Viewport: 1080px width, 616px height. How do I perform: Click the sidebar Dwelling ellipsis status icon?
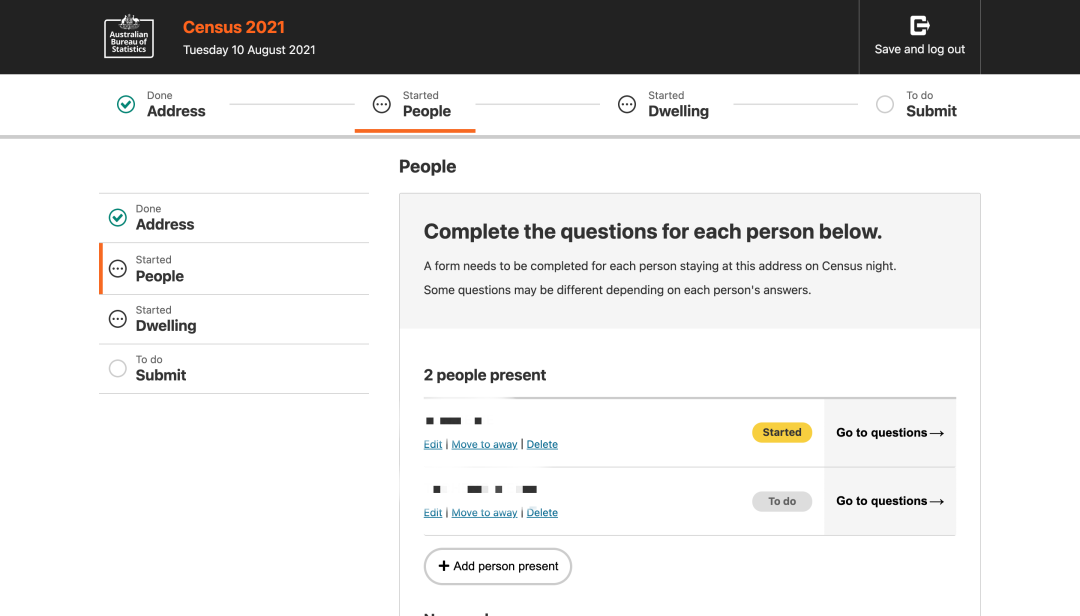point(118,319)
